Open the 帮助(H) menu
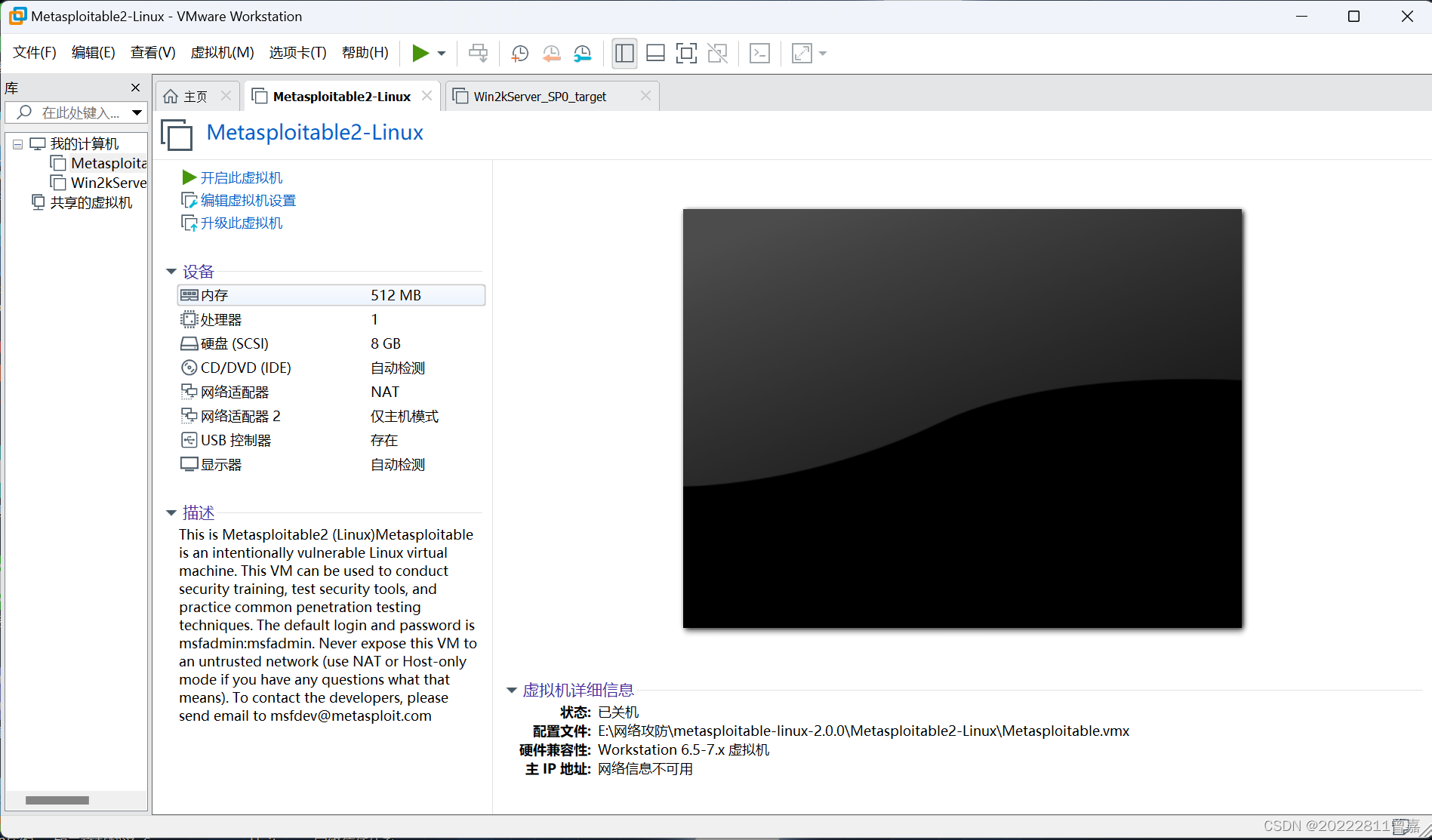The width and height of the screenshot is (1432, 840). 365,52
